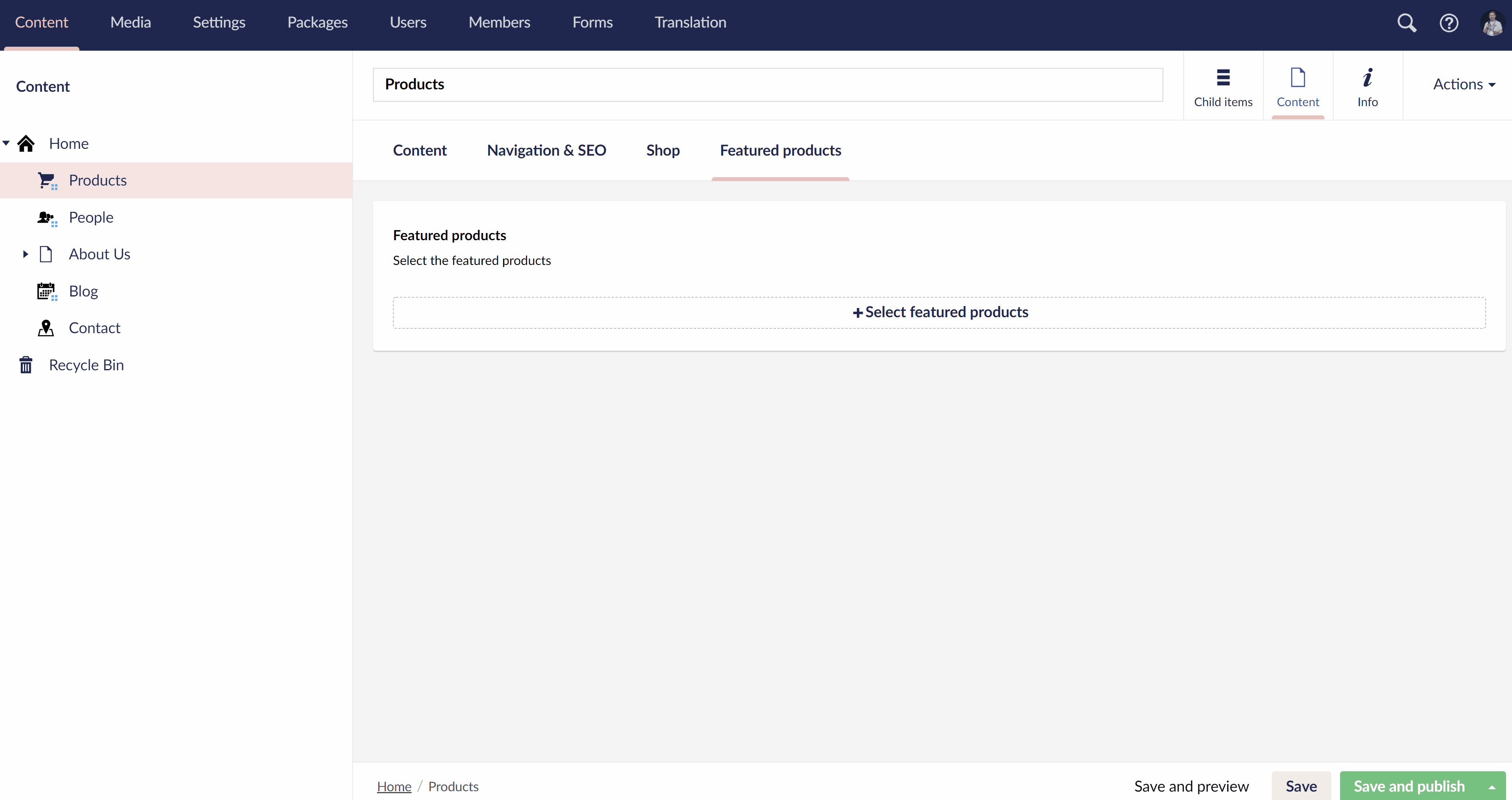Collapse the Home tree node
This screenshot has width=1512, height=800.
point(6,143)
